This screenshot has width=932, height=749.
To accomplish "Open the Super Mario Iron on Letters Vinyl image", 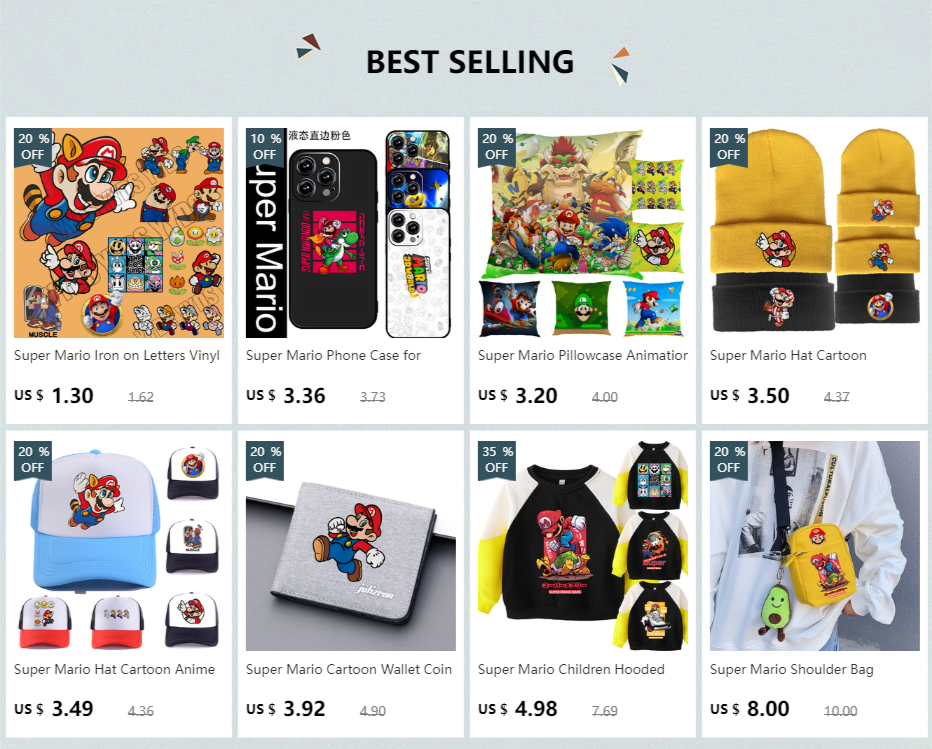I will 119,233.
